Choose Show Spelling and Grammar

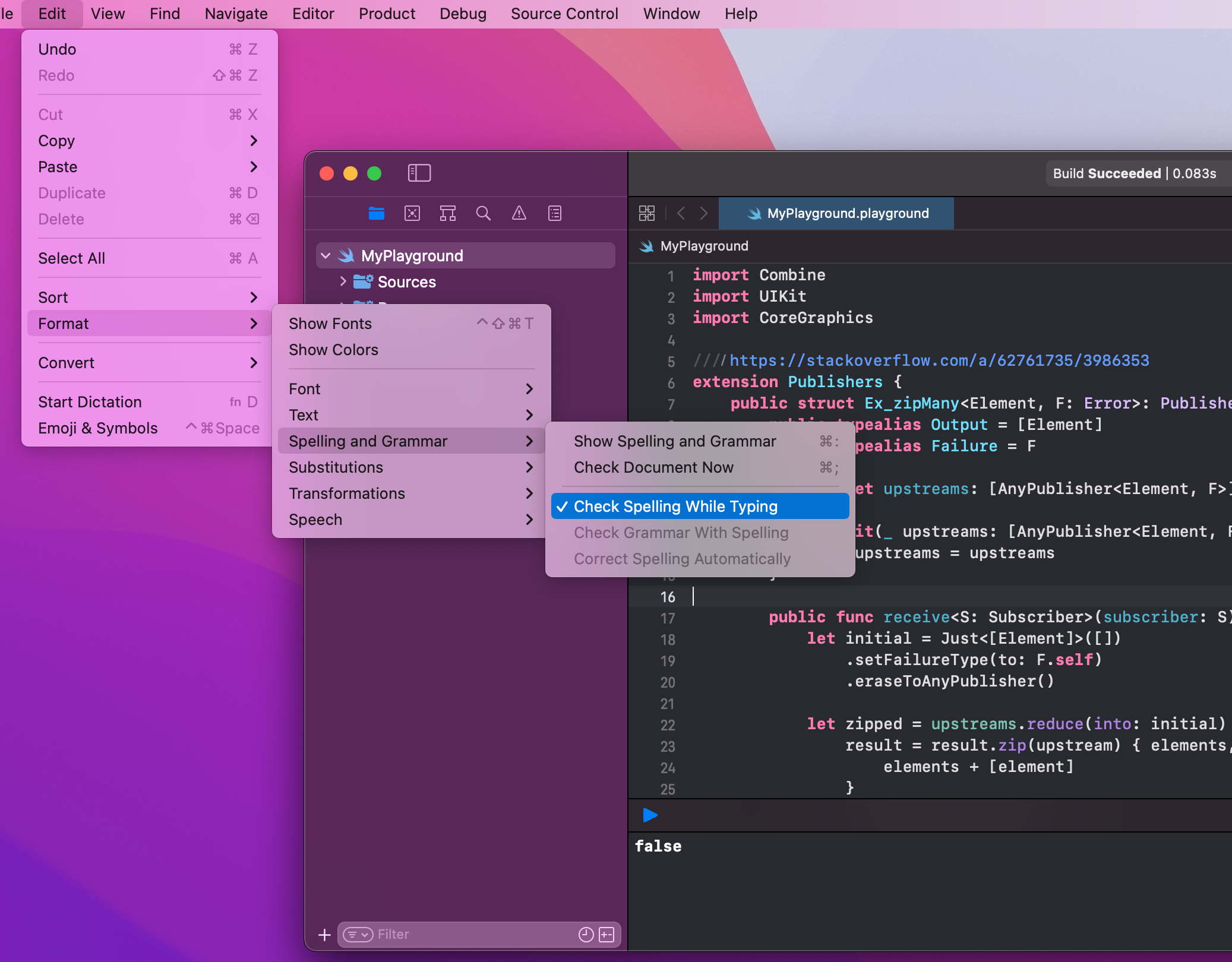point(700,441)
